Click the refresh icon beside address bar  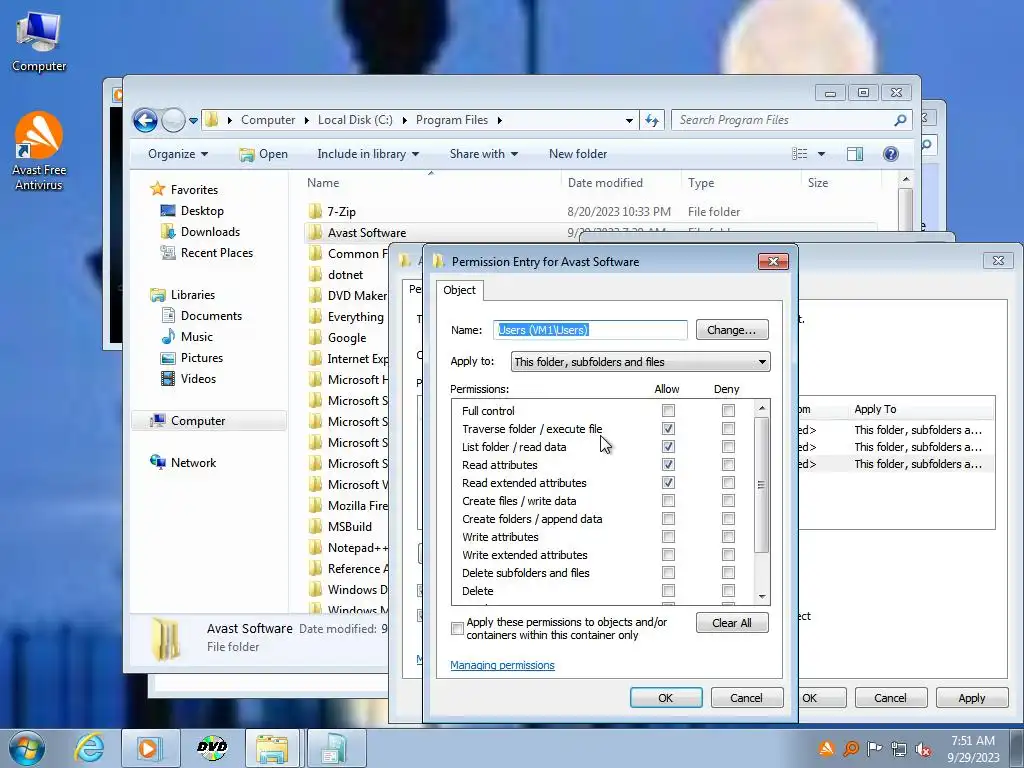pyautogui.click(x=652, y=120)
